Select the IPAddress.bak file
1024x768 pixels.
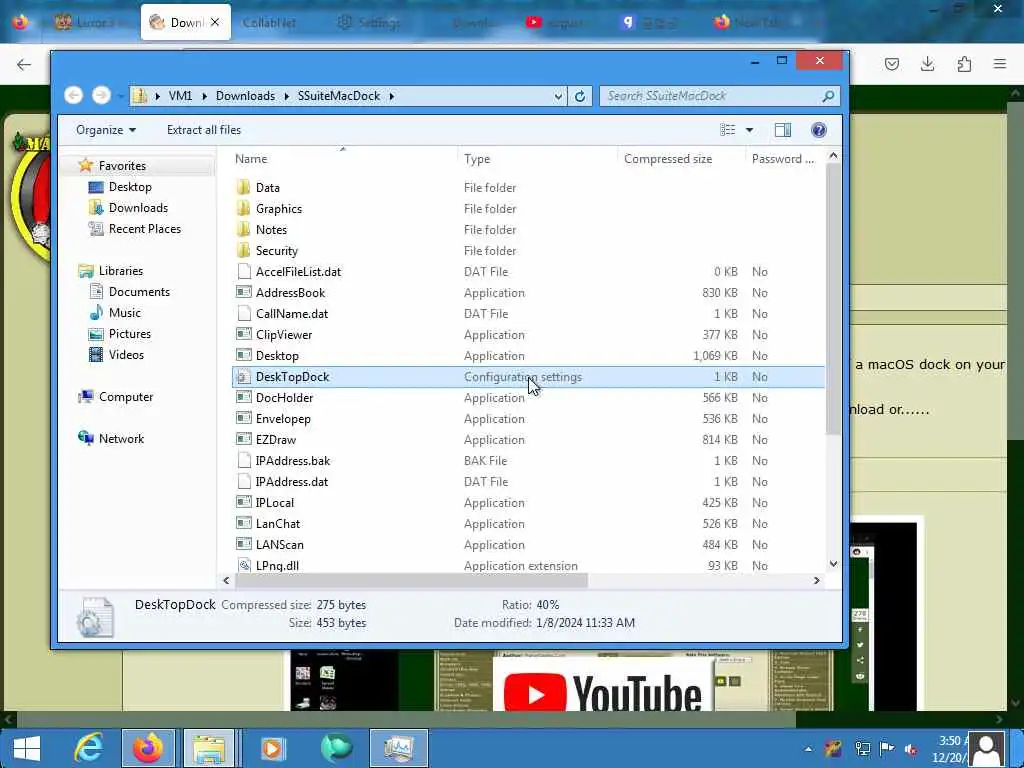tap(293, 461)
